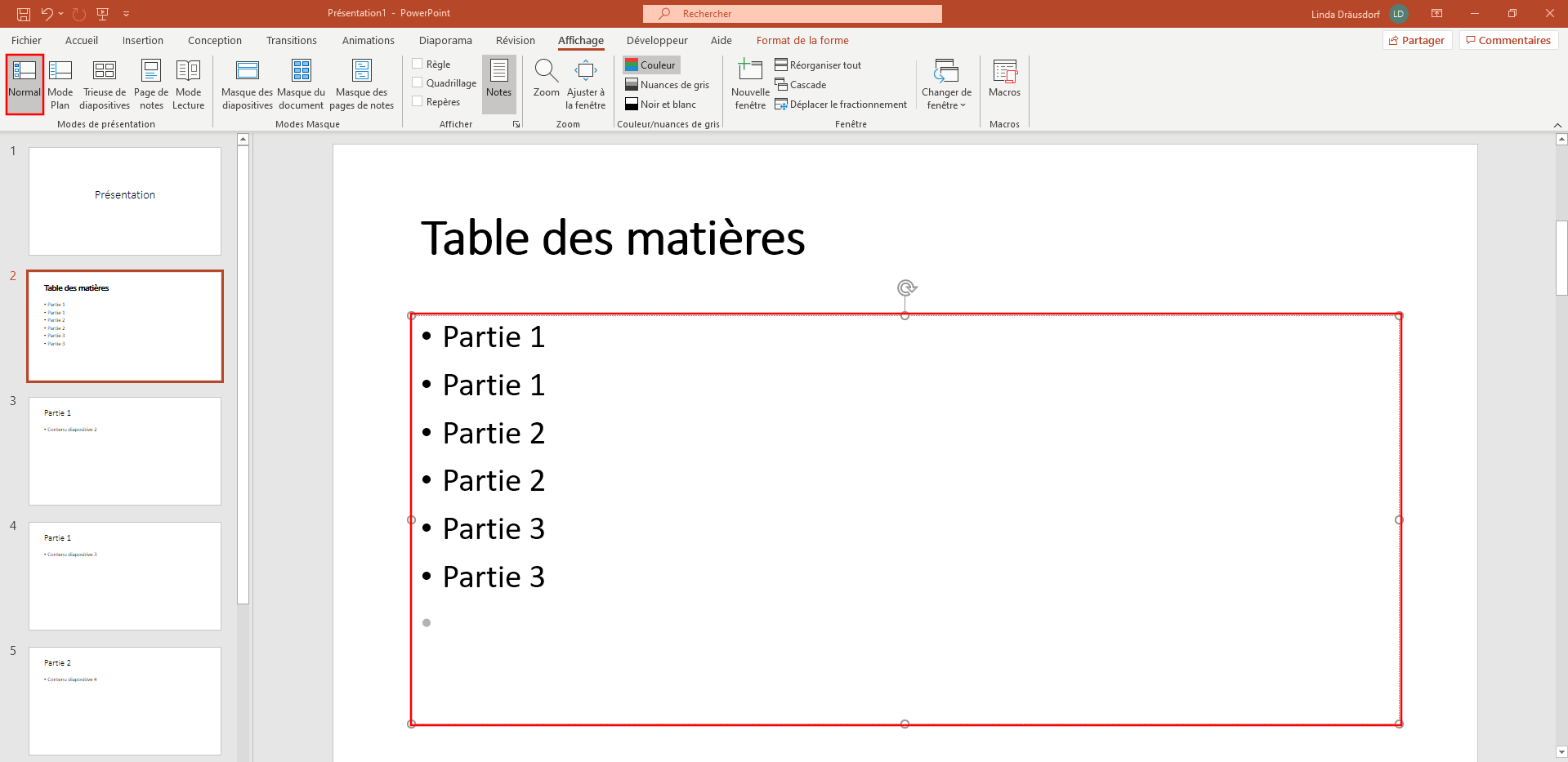The height and width of the screenshot is (762, 1568).
Task: Open a Nouvelle fenêtre
Action: tap(750, 85)
